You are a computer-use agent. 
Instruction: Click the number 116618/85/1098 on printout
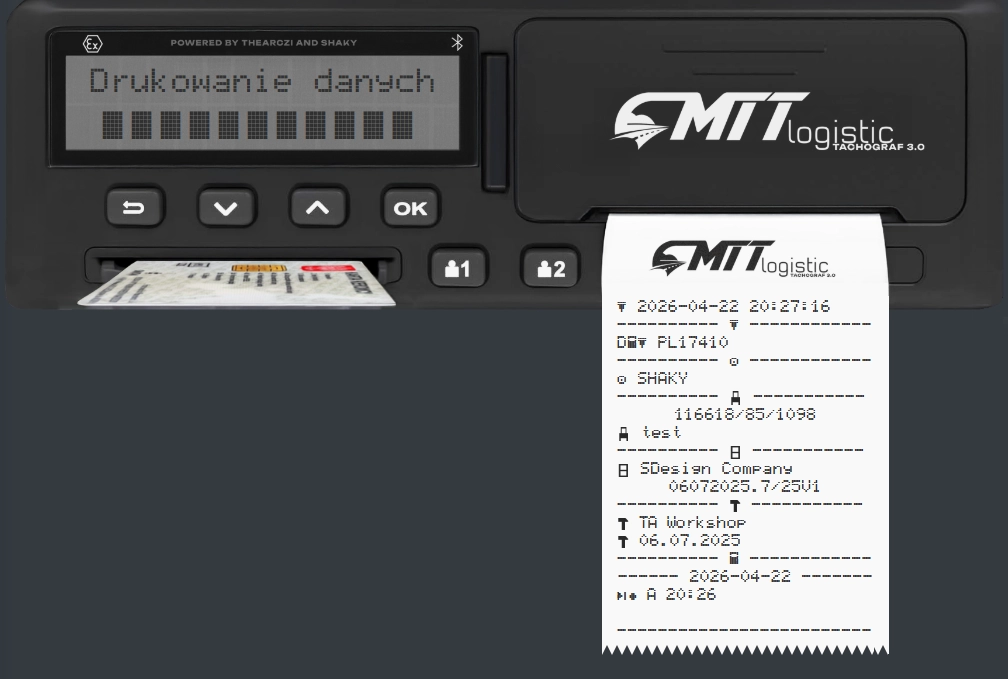[x=744, y=414]
